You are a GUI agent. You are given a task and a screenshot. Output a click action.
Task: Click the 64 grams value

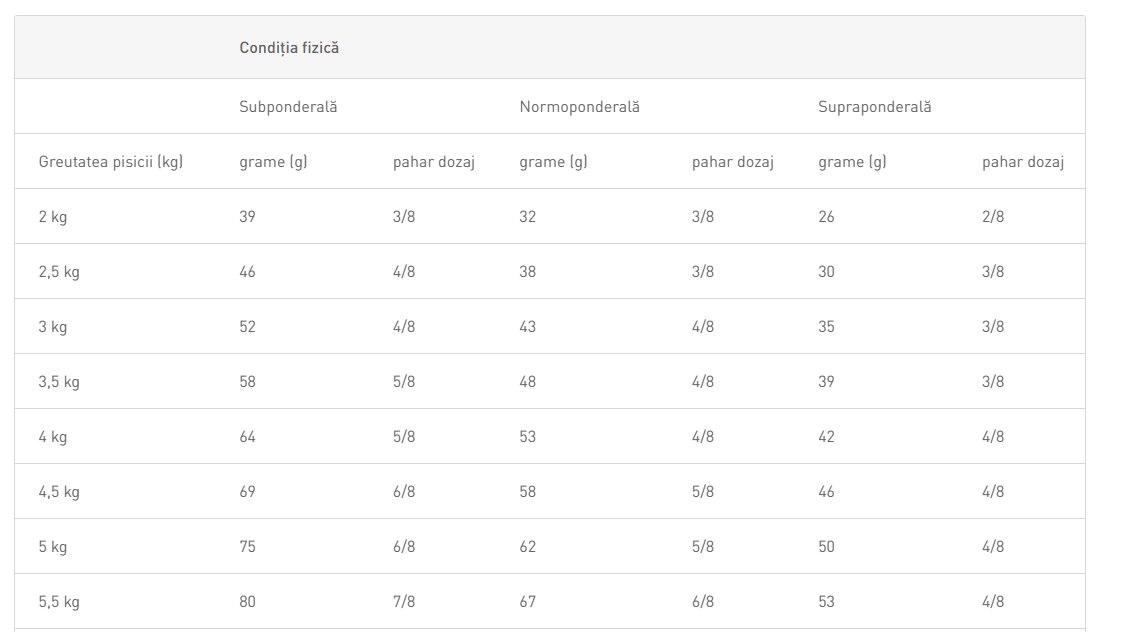(248, 436)
